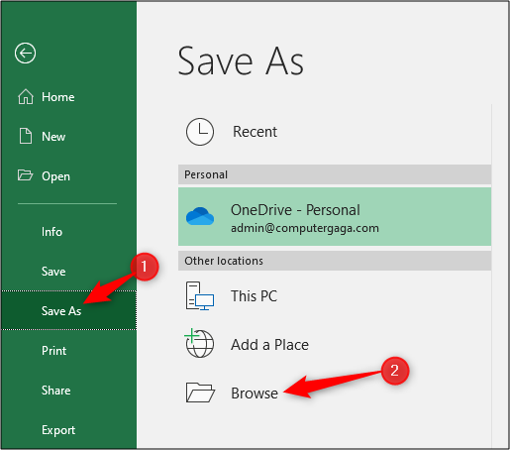Image resolution: width=510 pixels, height=450 pixels.
Task: Click the Open folder icon in sidebar
Action: click(25, 175)
